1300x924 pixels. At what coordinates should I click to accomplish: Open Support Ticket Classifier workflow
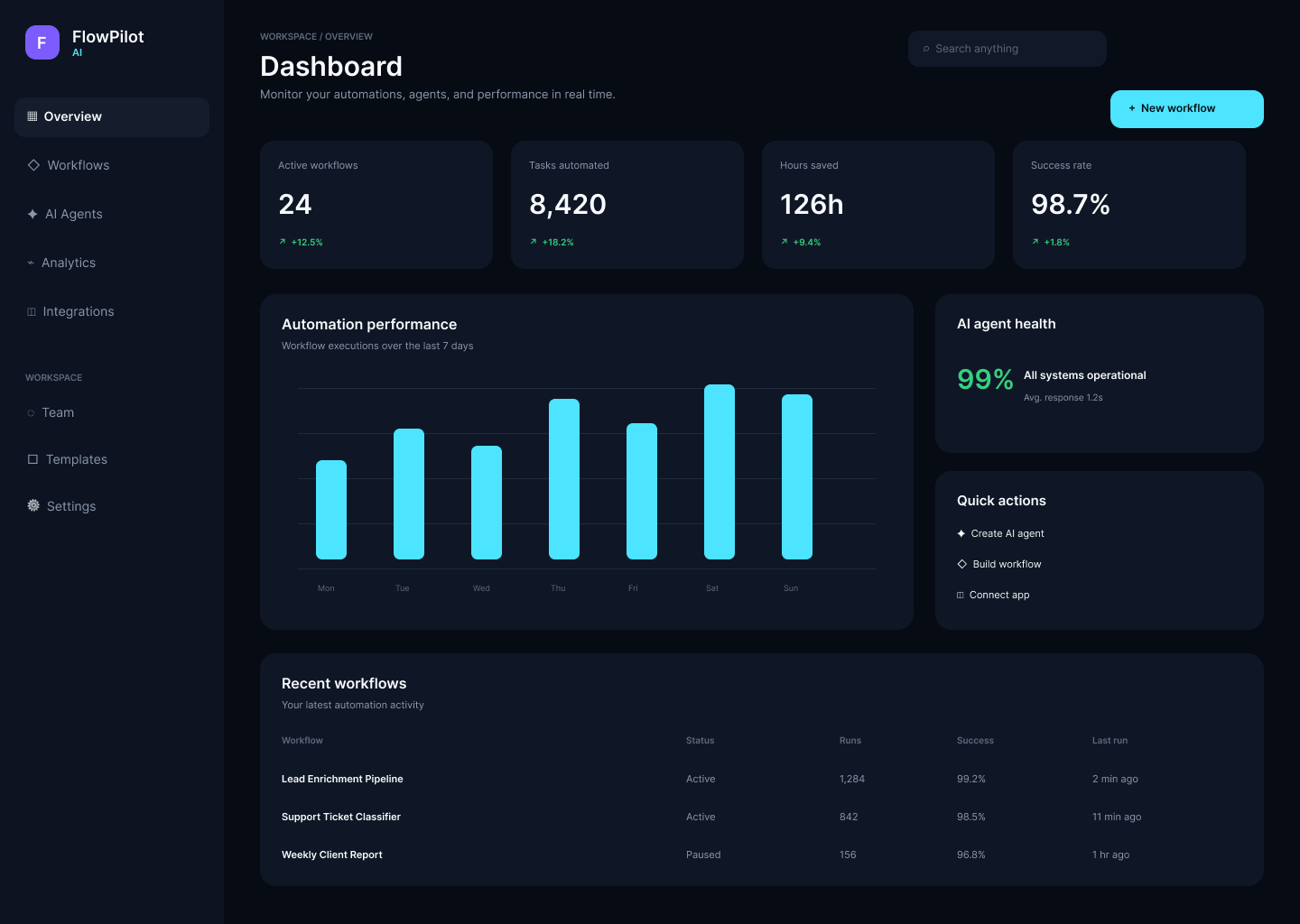point(341,817)
